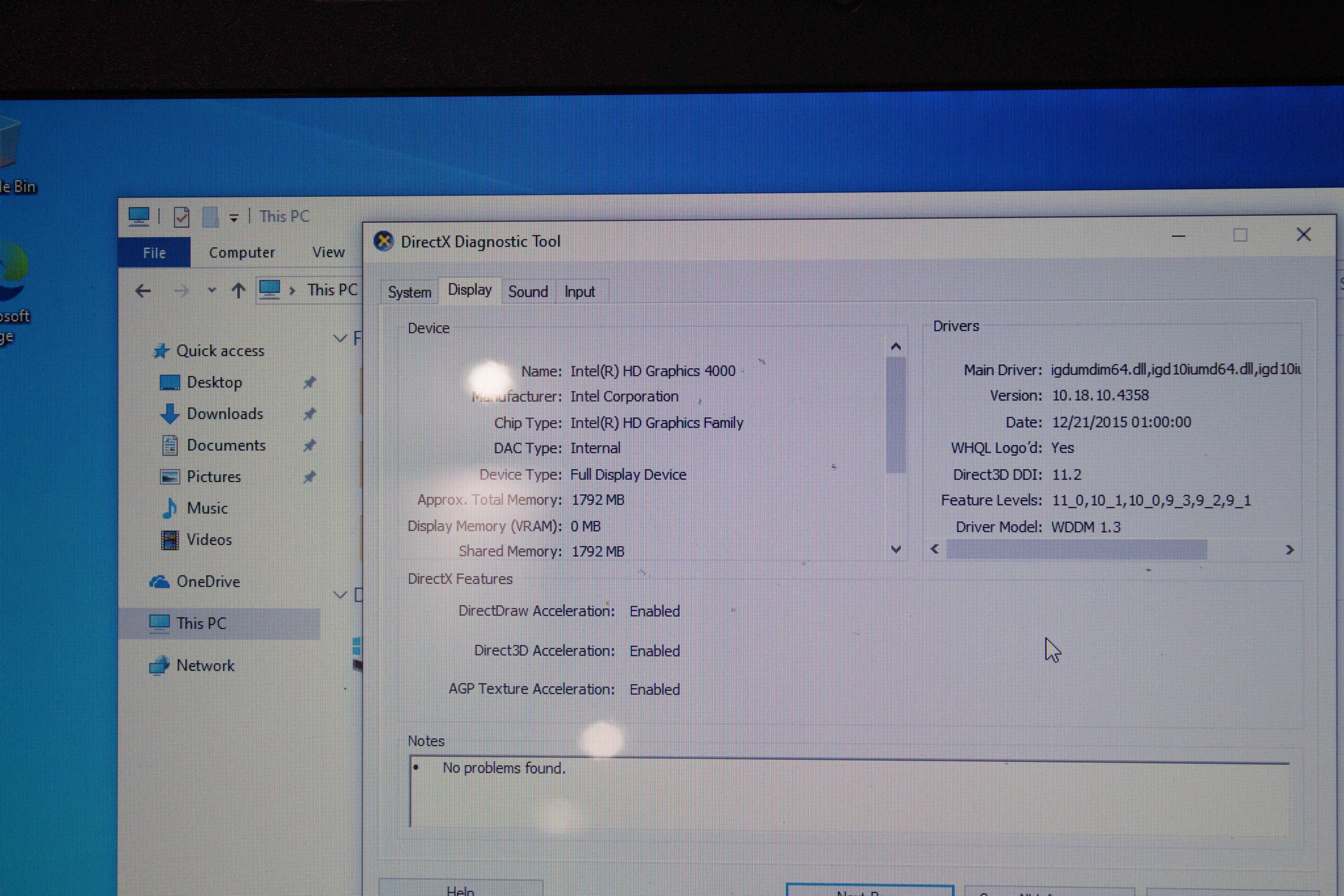This screenshot has width=1344, height=896.
Task: Close the DirectX Diagnostic Tool window
Action: (x=1304, y=234)
